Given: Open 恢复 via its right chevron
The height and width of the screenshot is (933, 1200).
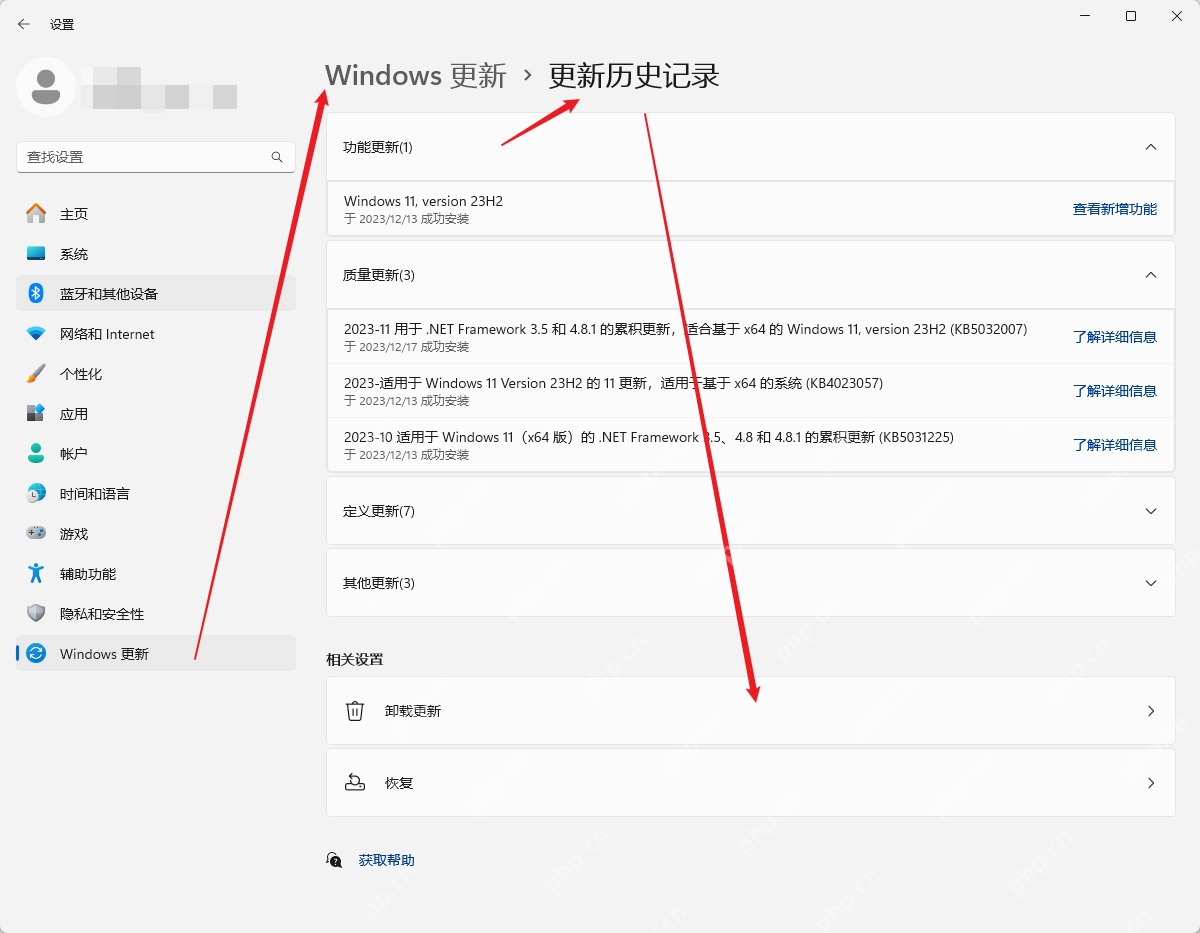Looking at the screenshot, I should coord(1151,783).
